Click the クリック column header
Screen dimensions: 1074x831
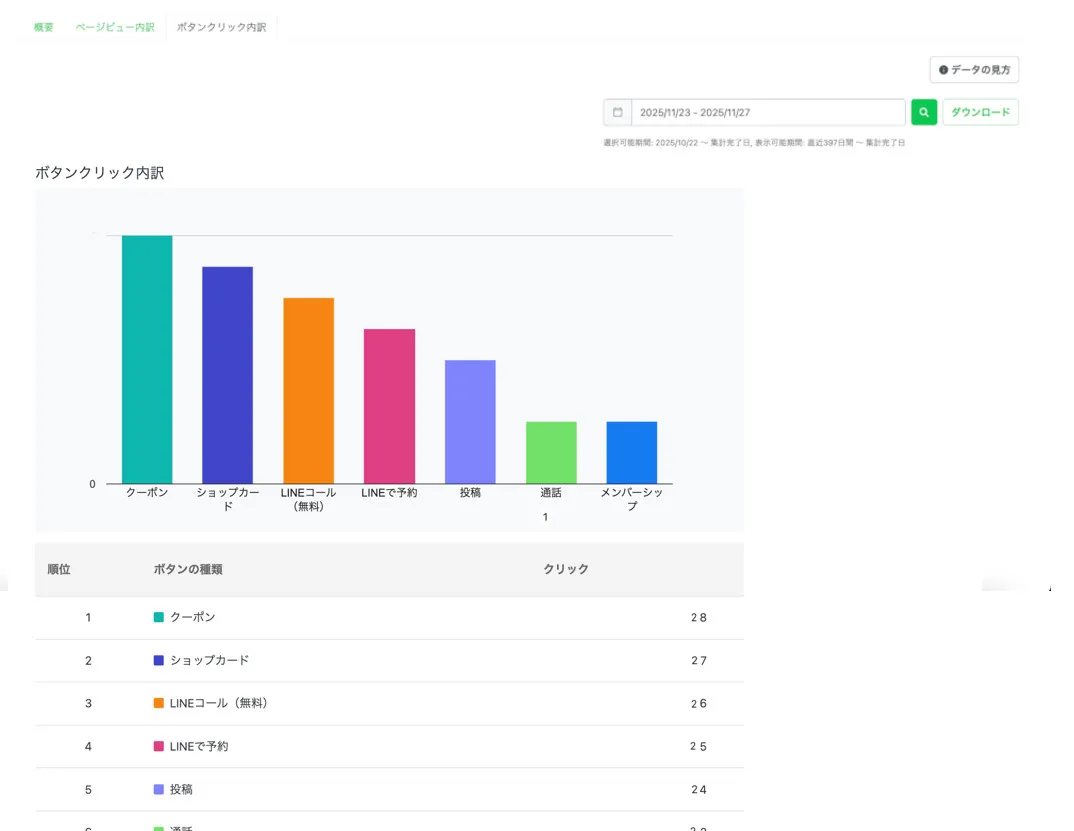pos(566,569)
